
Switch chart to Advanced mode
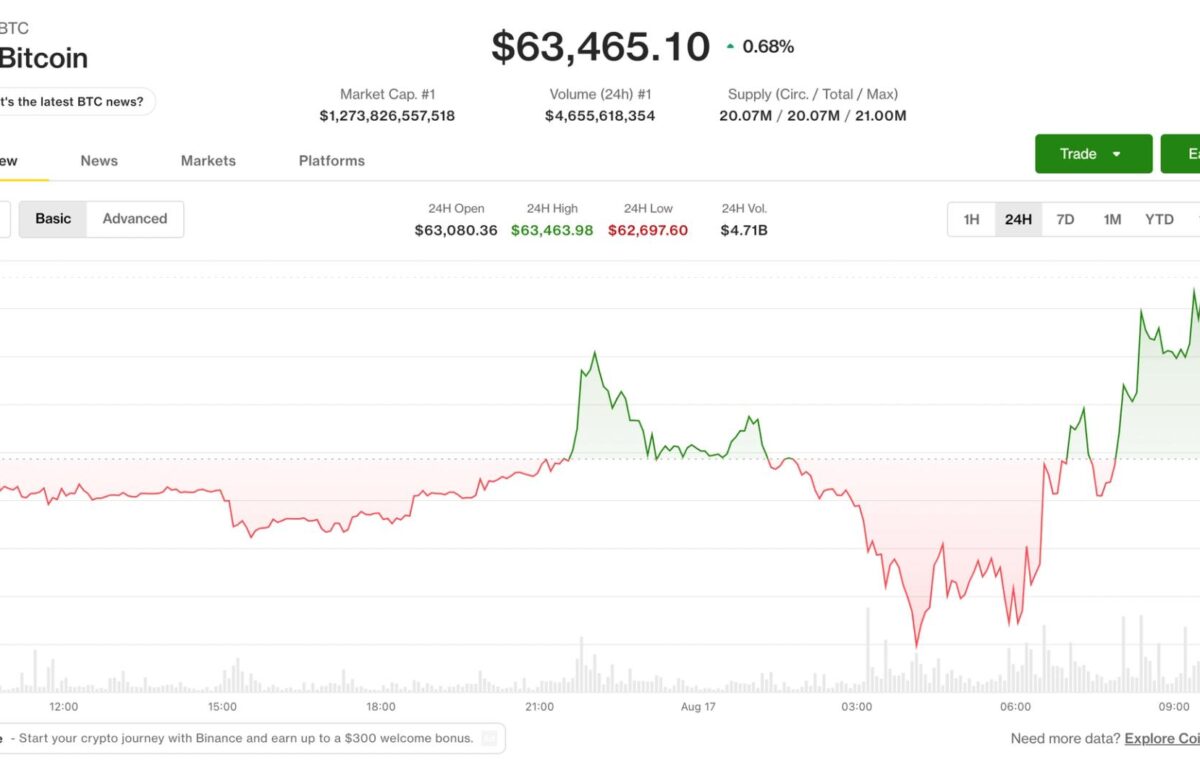[x=135, y=219]
